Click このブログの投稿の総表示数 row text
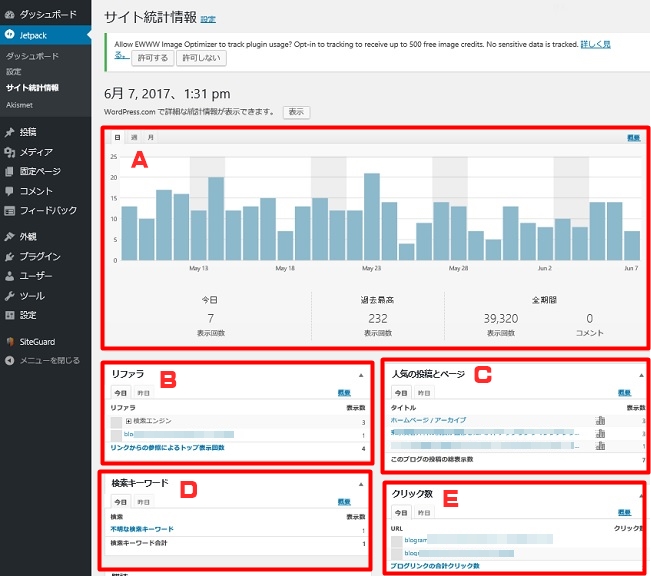The width and height of the screenshot is (651, 576). point(432,459)
